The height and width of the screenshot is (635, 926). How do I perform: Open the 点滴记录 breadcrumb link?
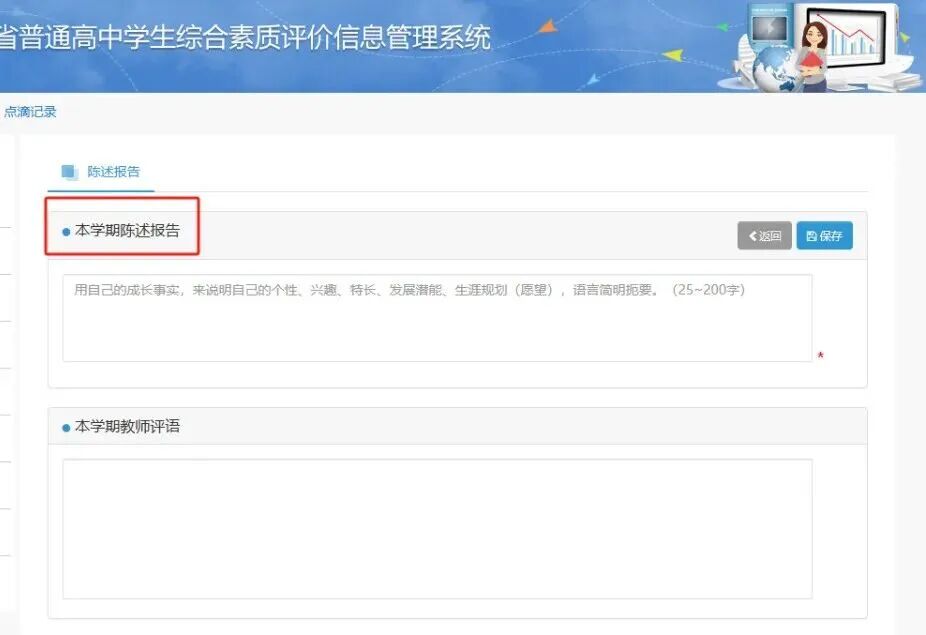click(x=30, y=112)
